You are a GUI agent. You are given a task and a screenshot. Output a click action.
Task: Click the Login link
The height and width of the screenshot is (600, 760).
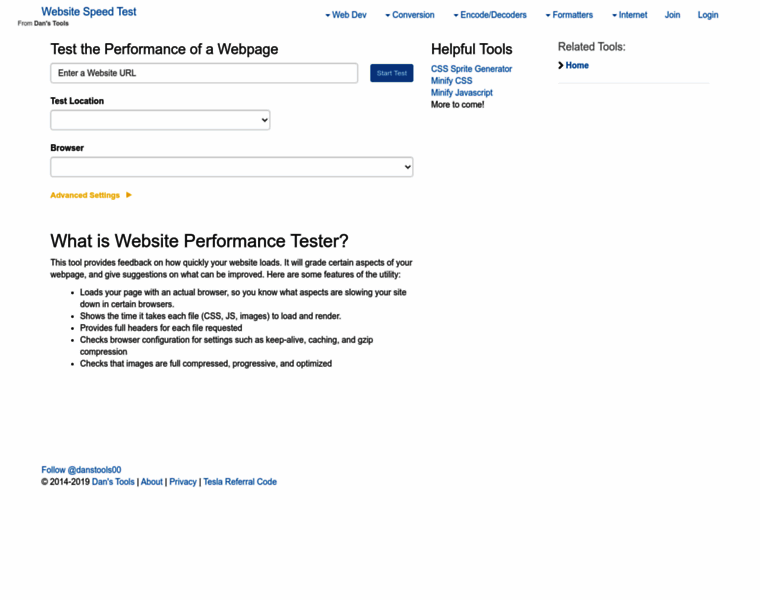(x=708, y=15)
